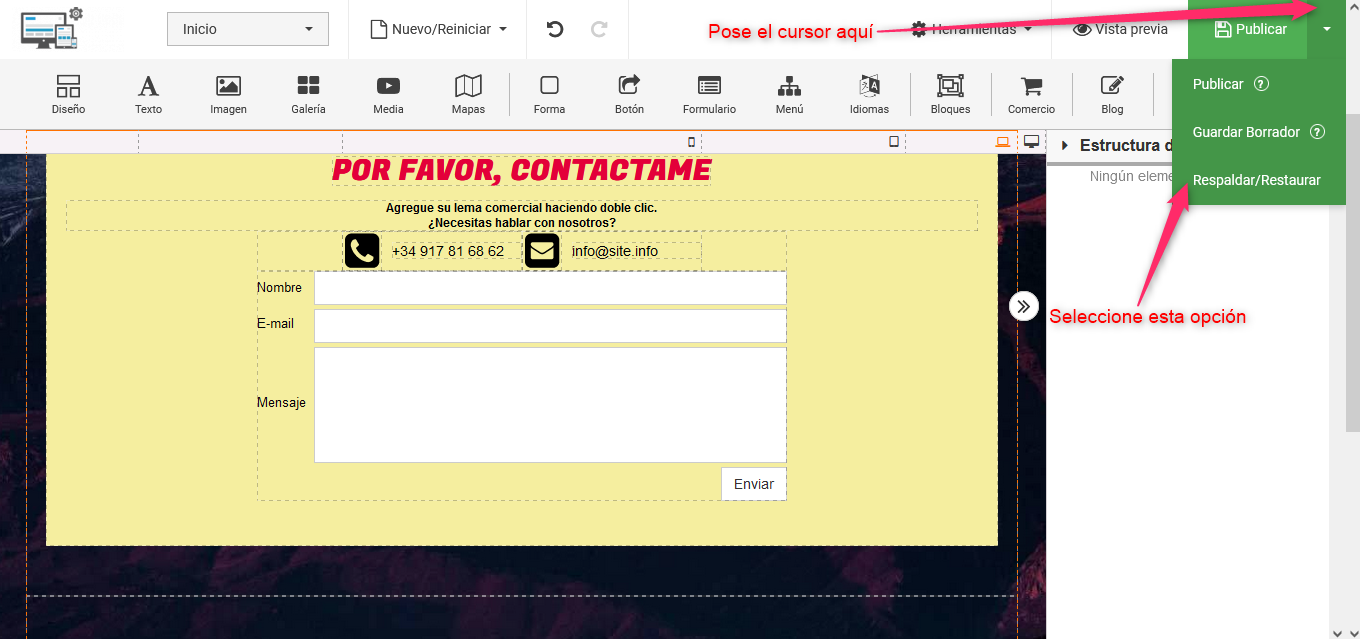1360x639 pixels.
Task: Select the Media tool
Action: click(388, 95)
